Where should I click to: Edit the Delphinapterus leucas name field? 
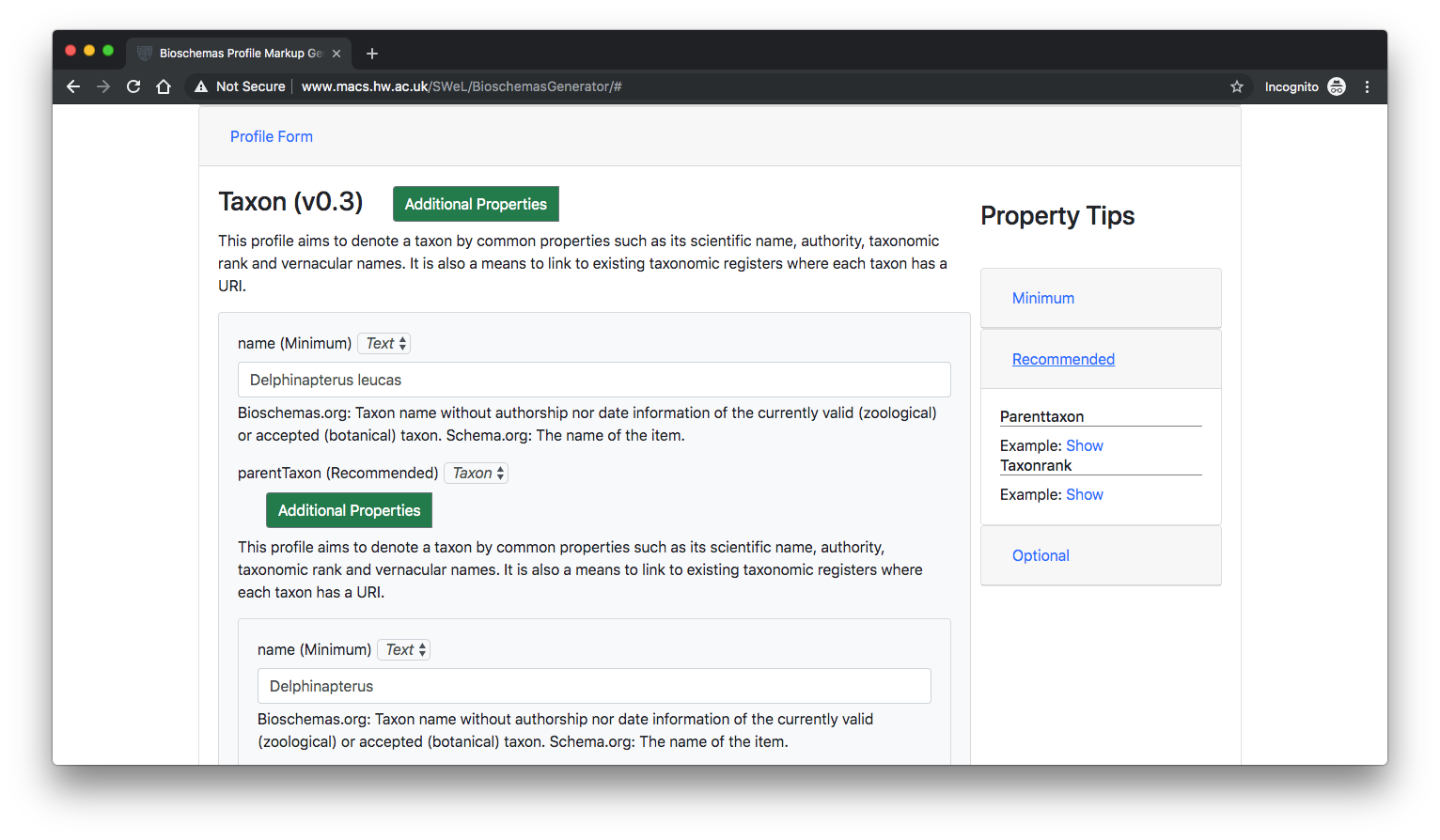[x=594, y=380]
